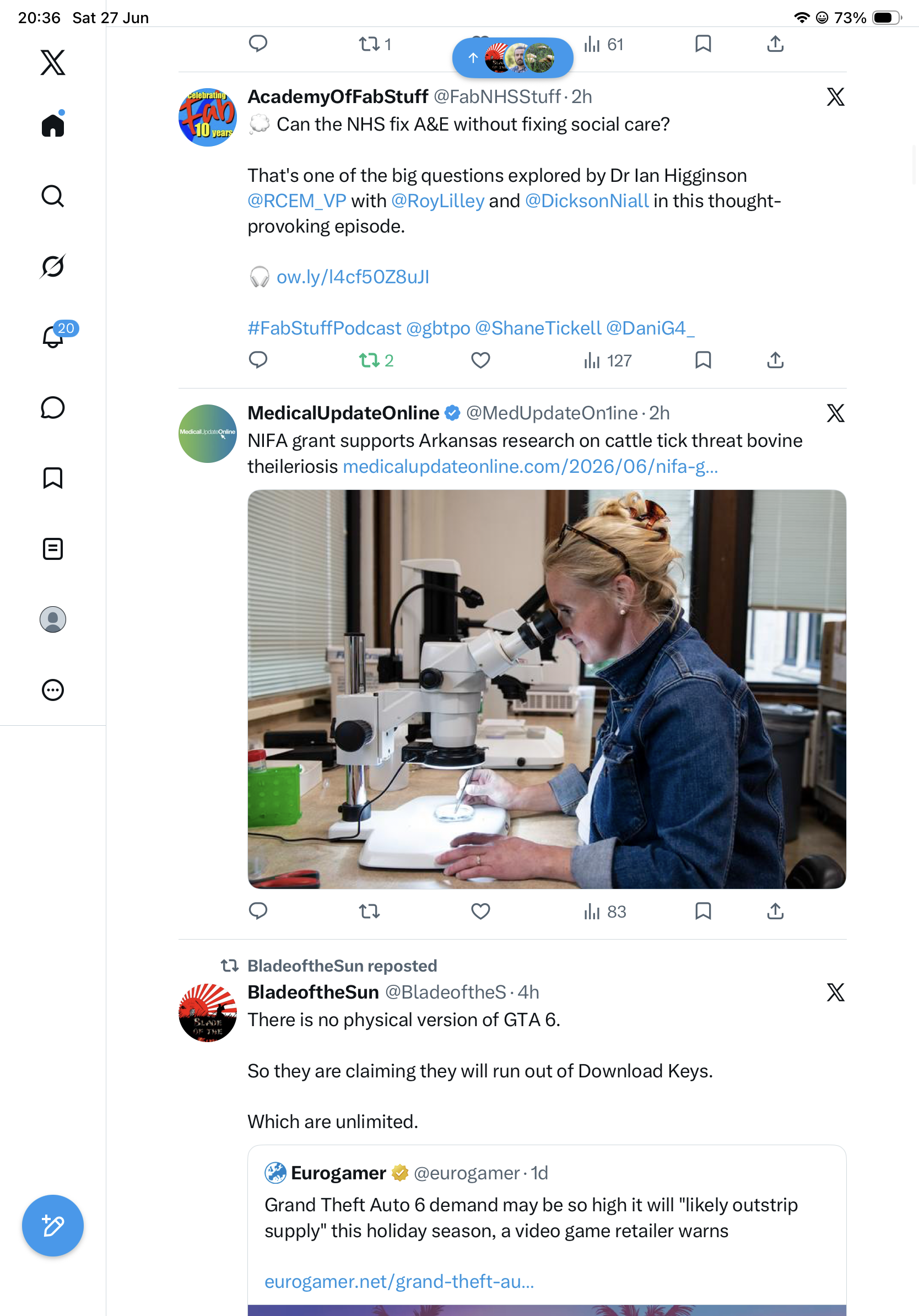Jump to new posts via blue pill

click(x=513, y=57)
